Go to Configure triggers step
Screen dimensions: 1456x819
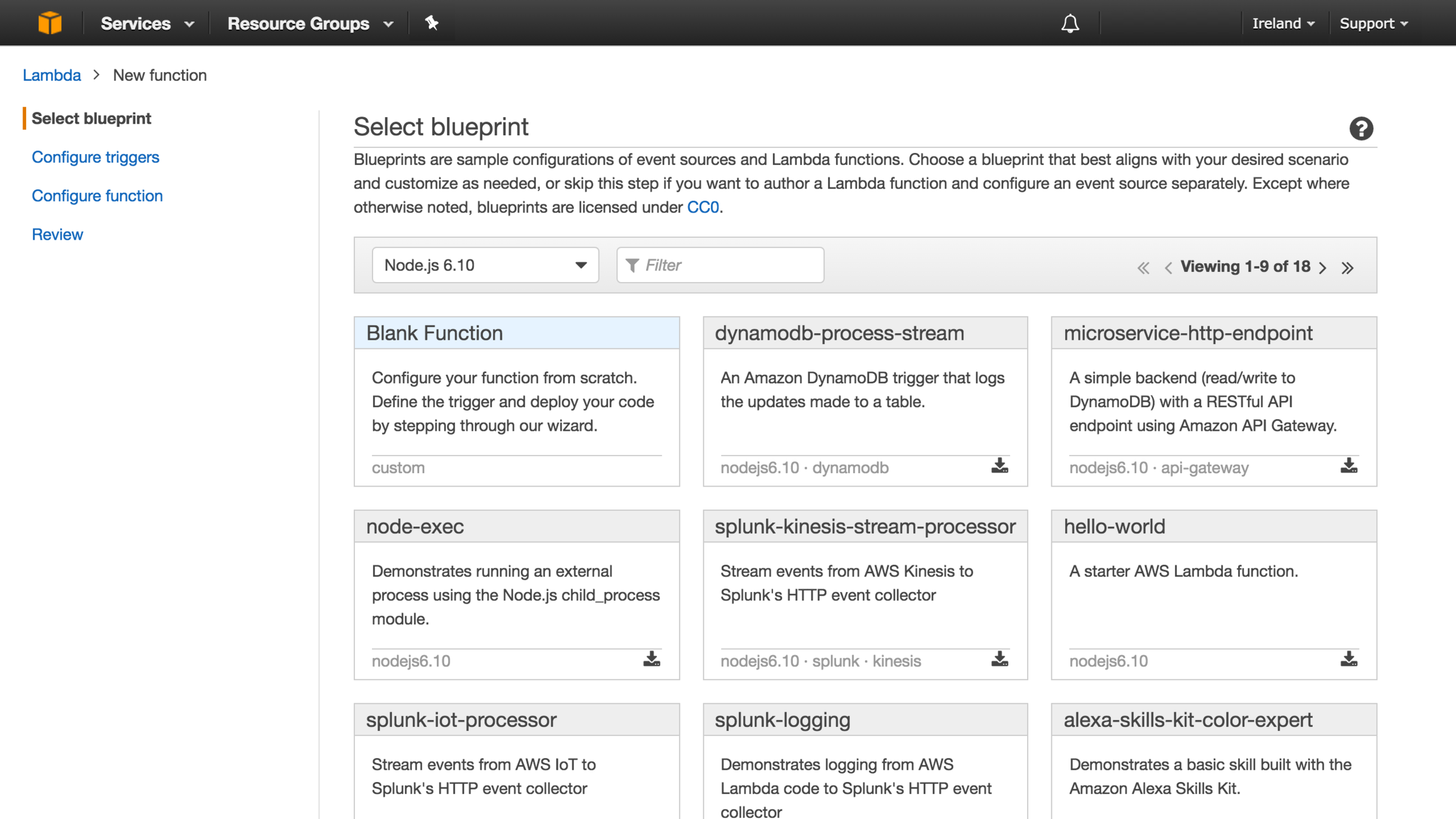coord(95,157)
